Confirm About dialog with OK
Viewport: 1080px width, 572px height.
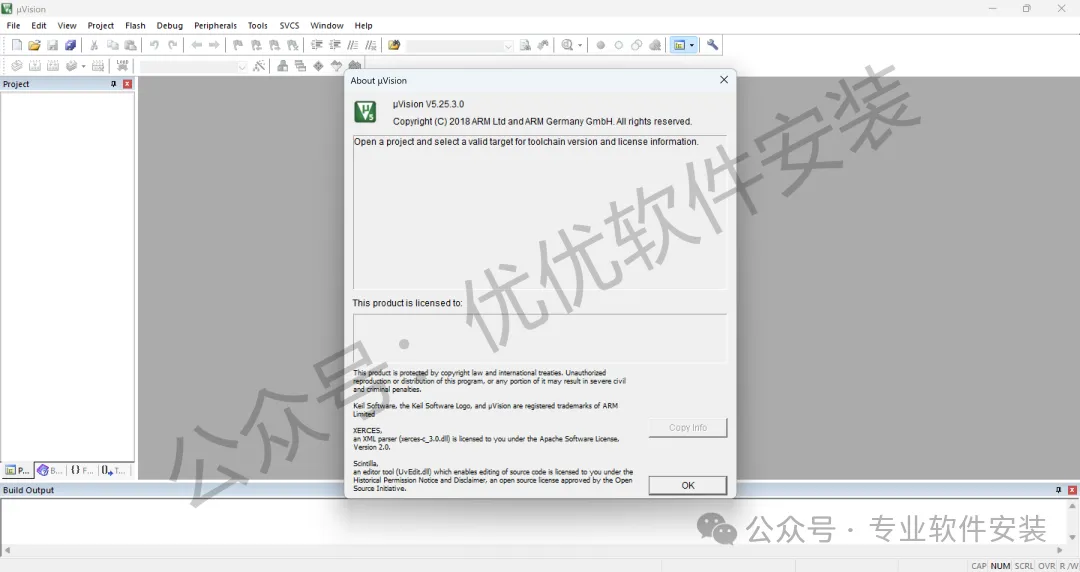pyautogui.click(x=687, y=485)
